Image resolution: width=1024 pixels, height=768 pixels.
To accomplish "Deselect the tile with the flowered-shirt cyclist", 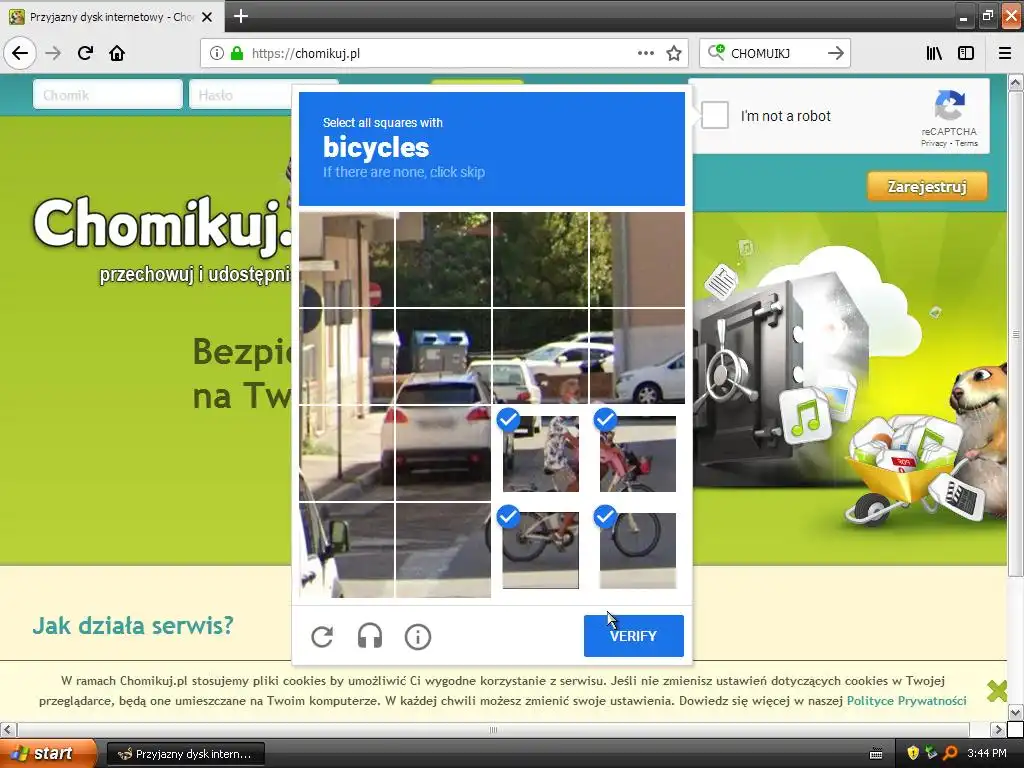I will [x=540, y=453].
